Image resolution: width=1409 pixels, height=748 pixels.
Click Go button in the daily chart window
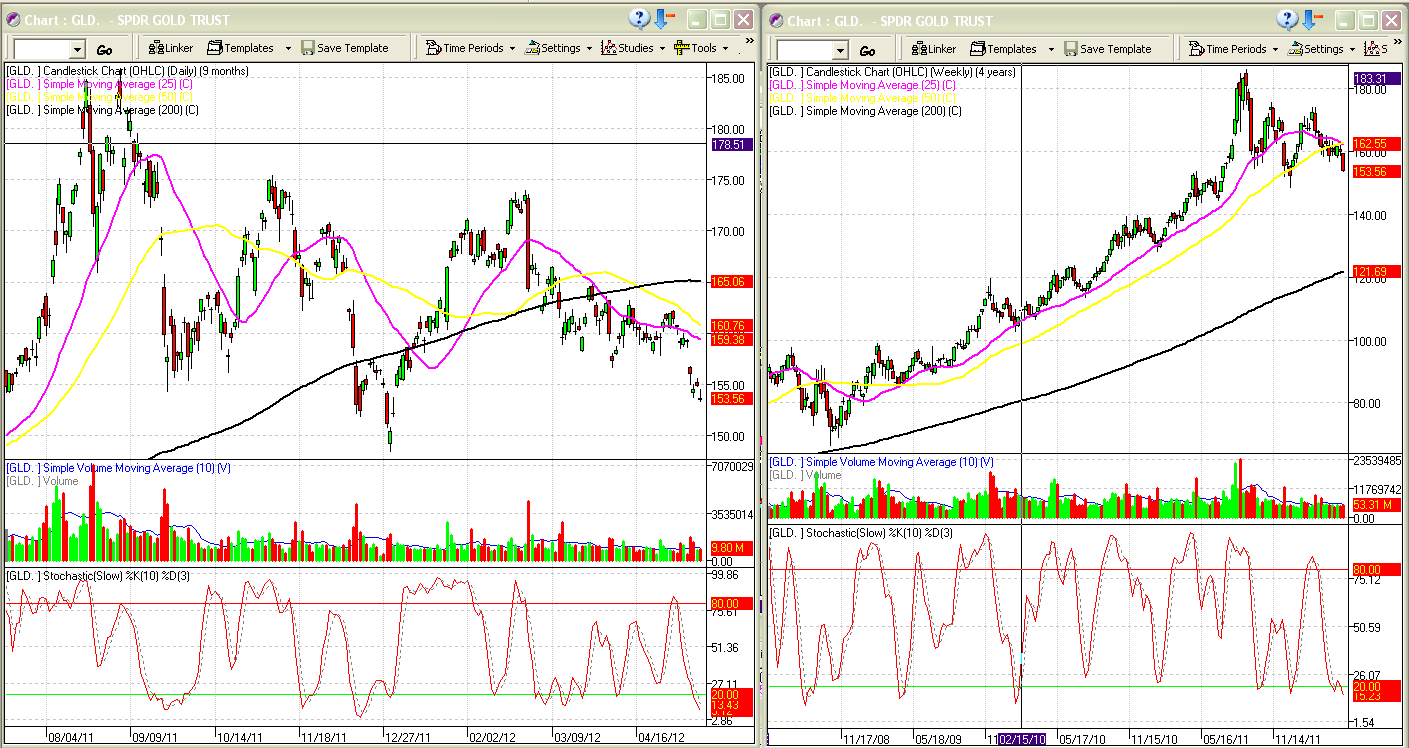[105, 50]
